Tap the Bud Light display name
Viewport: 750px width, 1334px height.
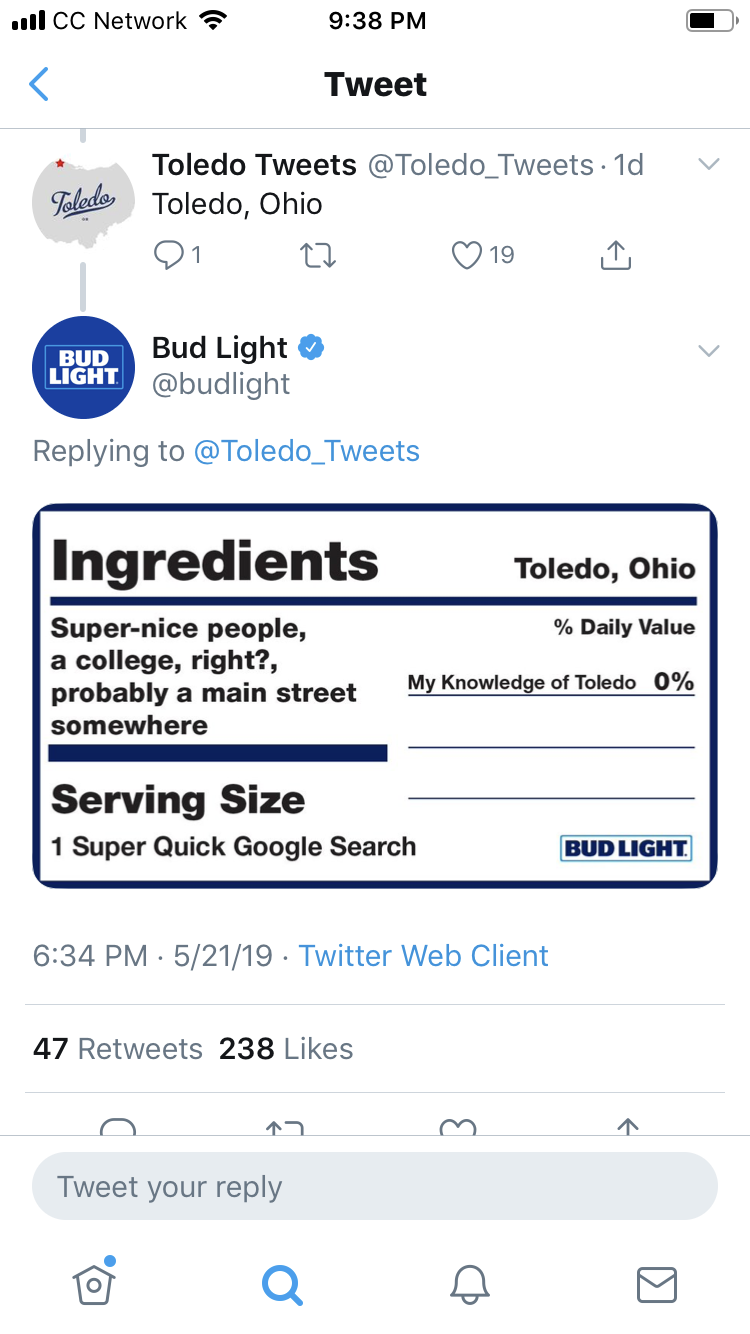[220, 348]
